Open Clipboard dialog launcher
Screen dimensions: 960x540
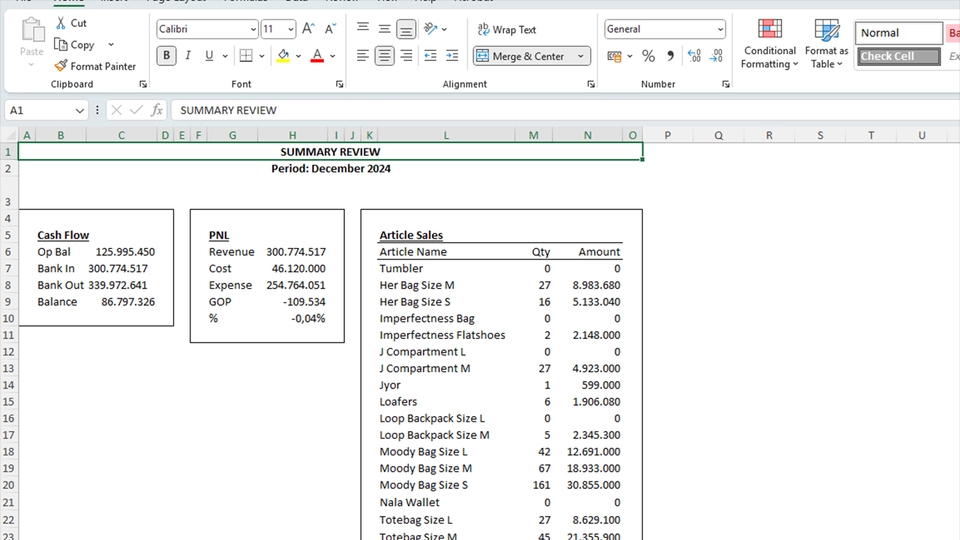tap(143, 84)
